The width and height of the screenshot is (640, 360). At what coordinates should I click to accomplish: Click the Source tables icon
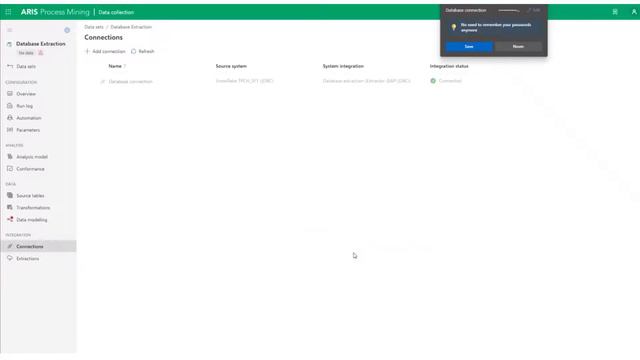(10, 195)
